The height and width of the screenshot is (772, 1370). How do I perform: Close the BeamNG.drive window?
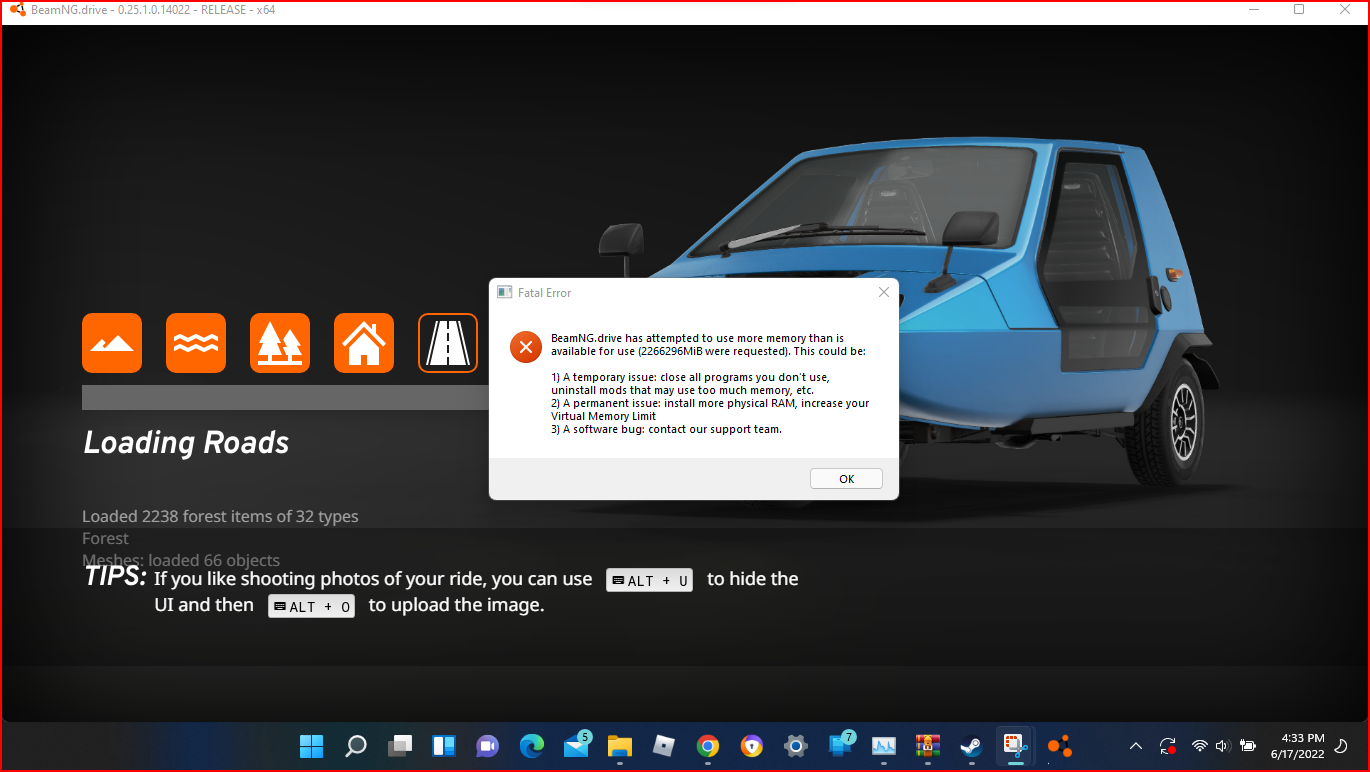[x=1345, y=9]
